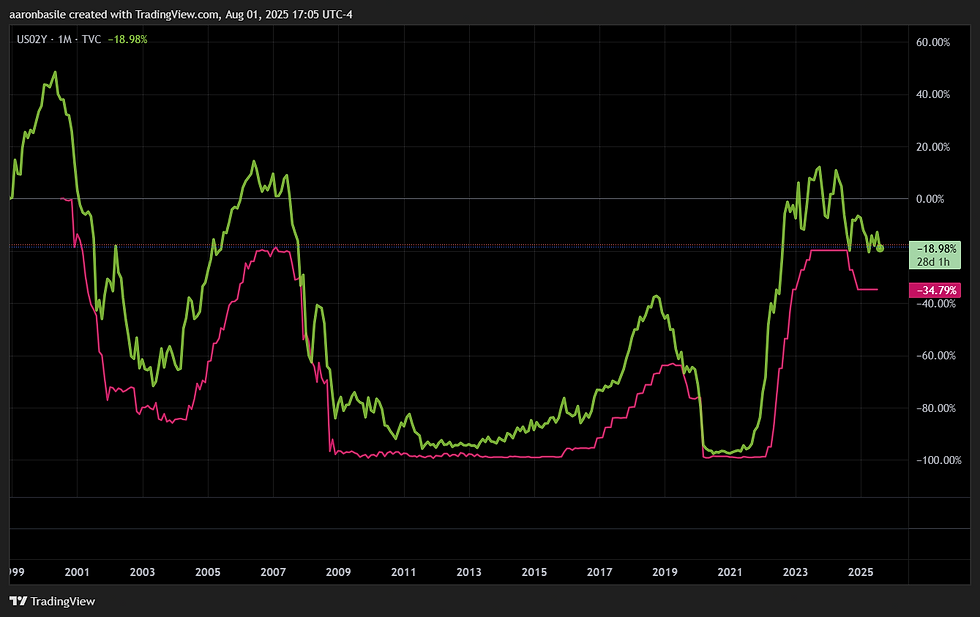Select the year 2009 on the time axis
Image resolution: width=980 pixels, height=617 pixels.
(338, 572)
